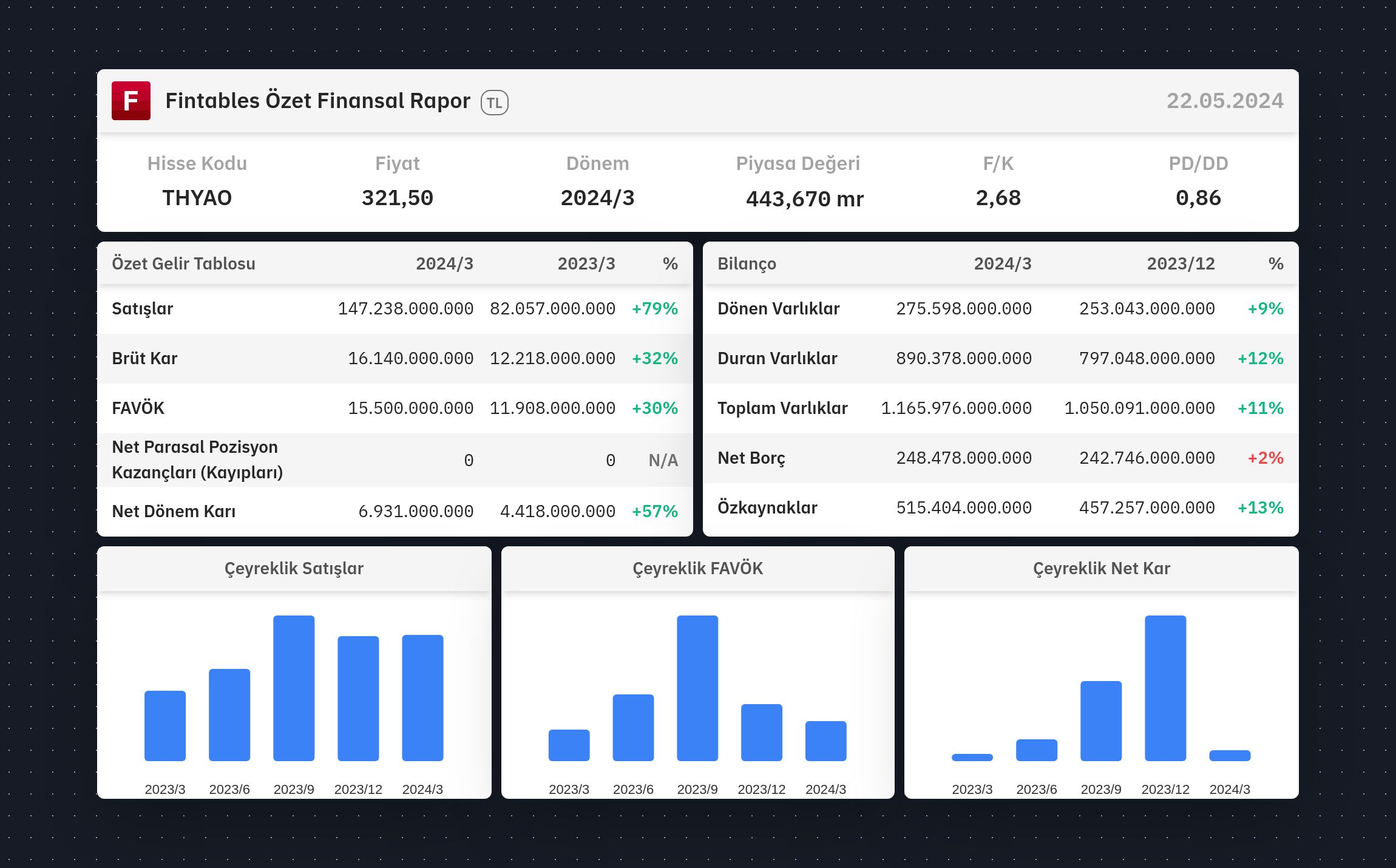
Task: Click the PD/DD value 0,86
Action: click(x=1198, y=198)
